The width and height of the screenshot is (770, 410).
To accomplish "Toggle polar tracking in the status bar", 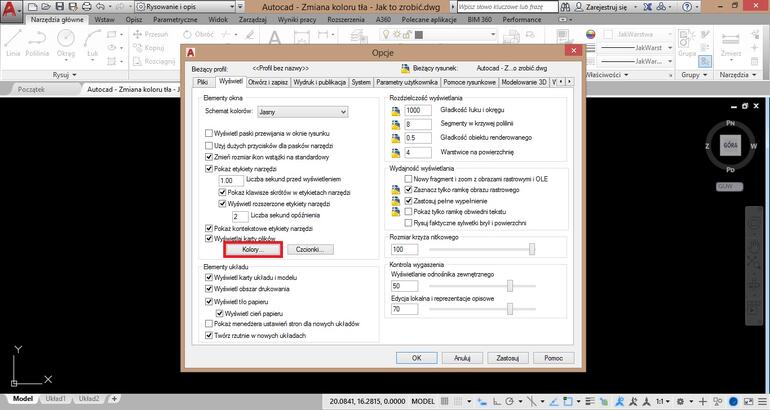I will pos(510,401).
